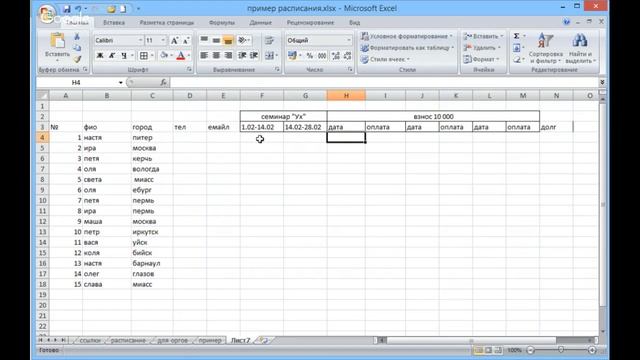
Task: Undo last action in Quick Access toolbar
Action: point(78,9)
